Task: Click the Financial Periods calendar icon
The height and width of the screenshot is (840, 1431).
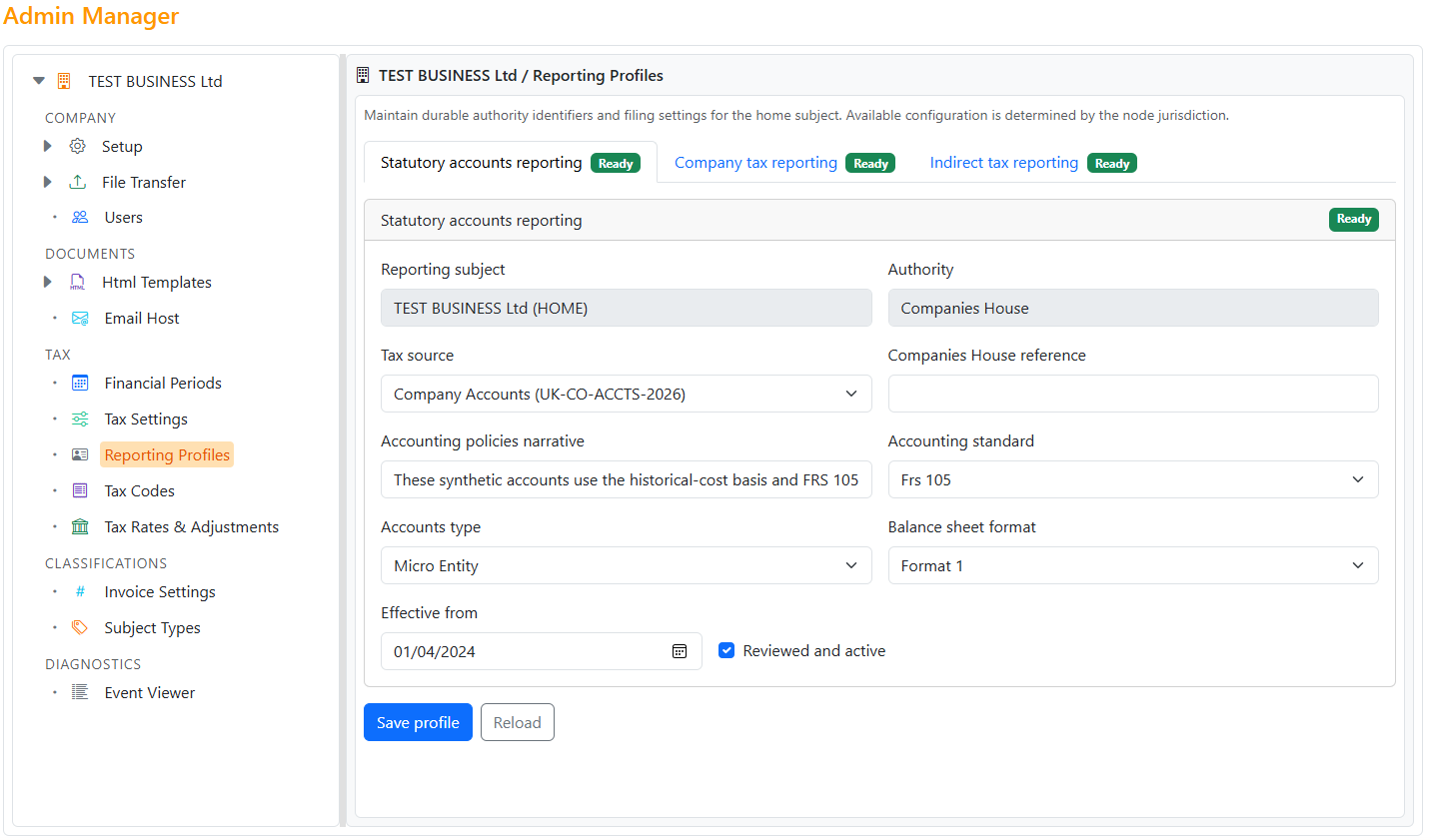Action: pyautogui.click(x=80, y=383)
